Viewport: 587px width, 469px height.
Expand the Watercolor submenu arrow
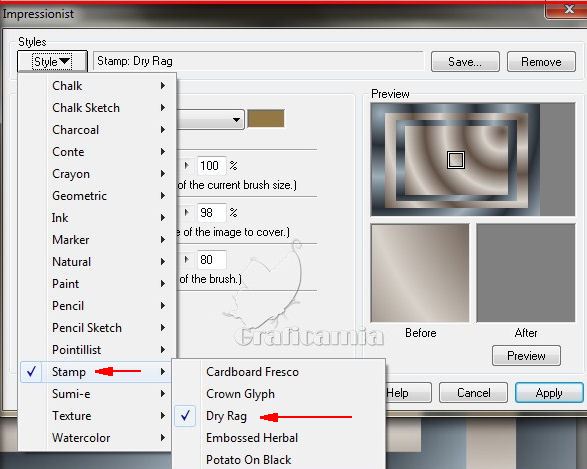click(x=163, y=438)
